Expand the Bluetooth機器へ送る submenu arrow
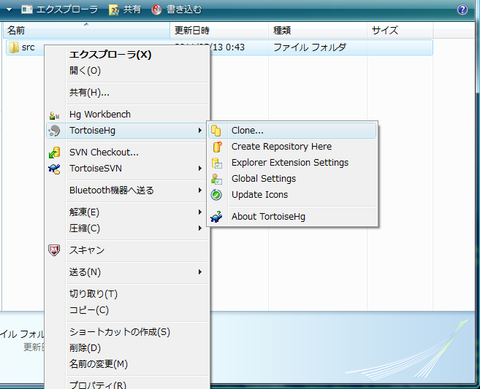 200,190
